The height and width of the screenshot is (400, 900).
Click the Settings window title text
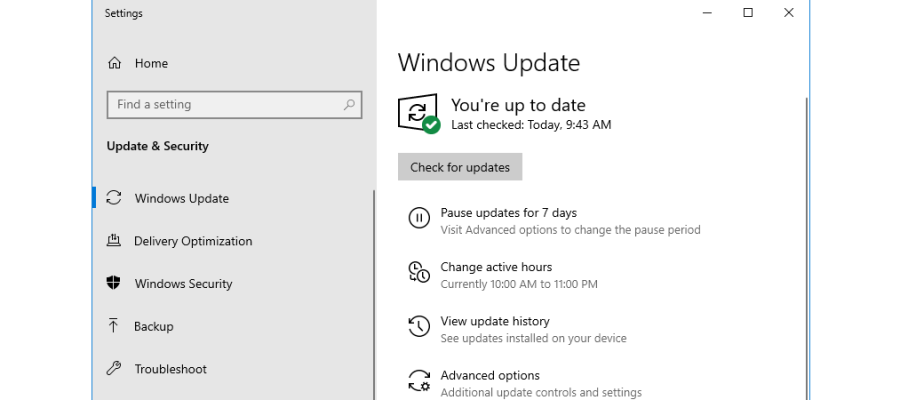click(x=123, y=13)
